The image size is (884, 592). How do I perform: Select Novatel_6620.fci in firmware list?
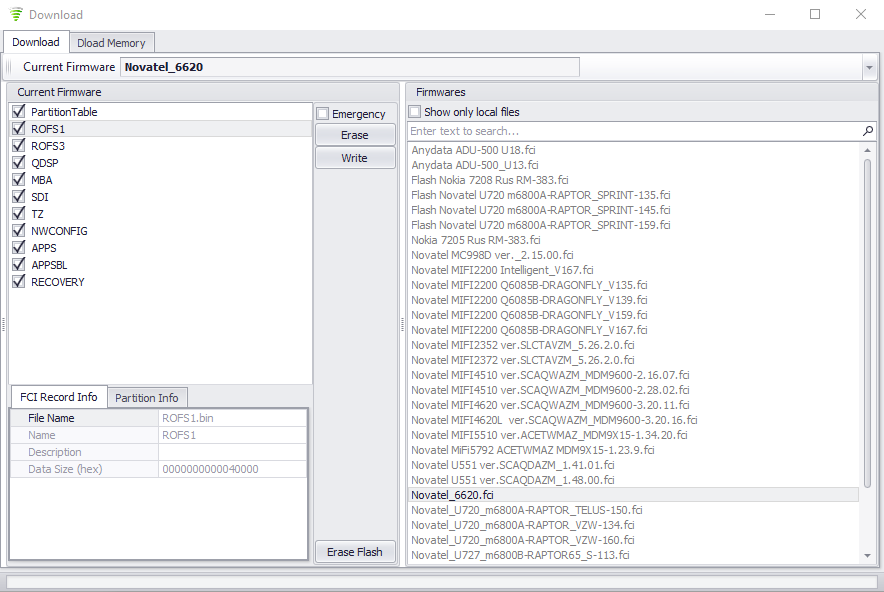(x=634, y=495)
